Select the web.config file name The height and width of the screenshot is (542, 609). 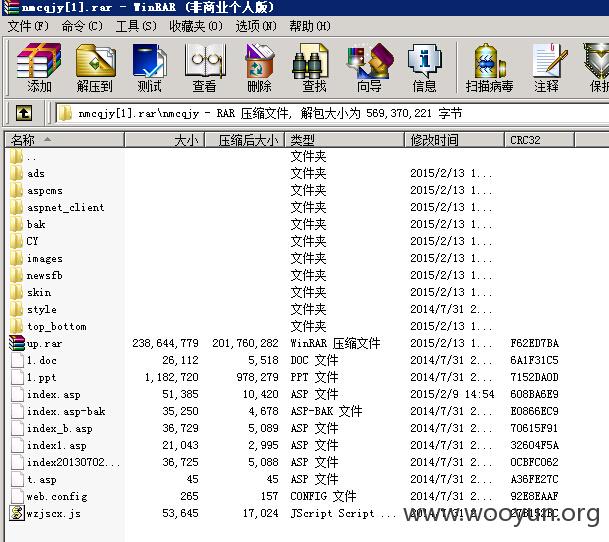[x=57, y=496]
